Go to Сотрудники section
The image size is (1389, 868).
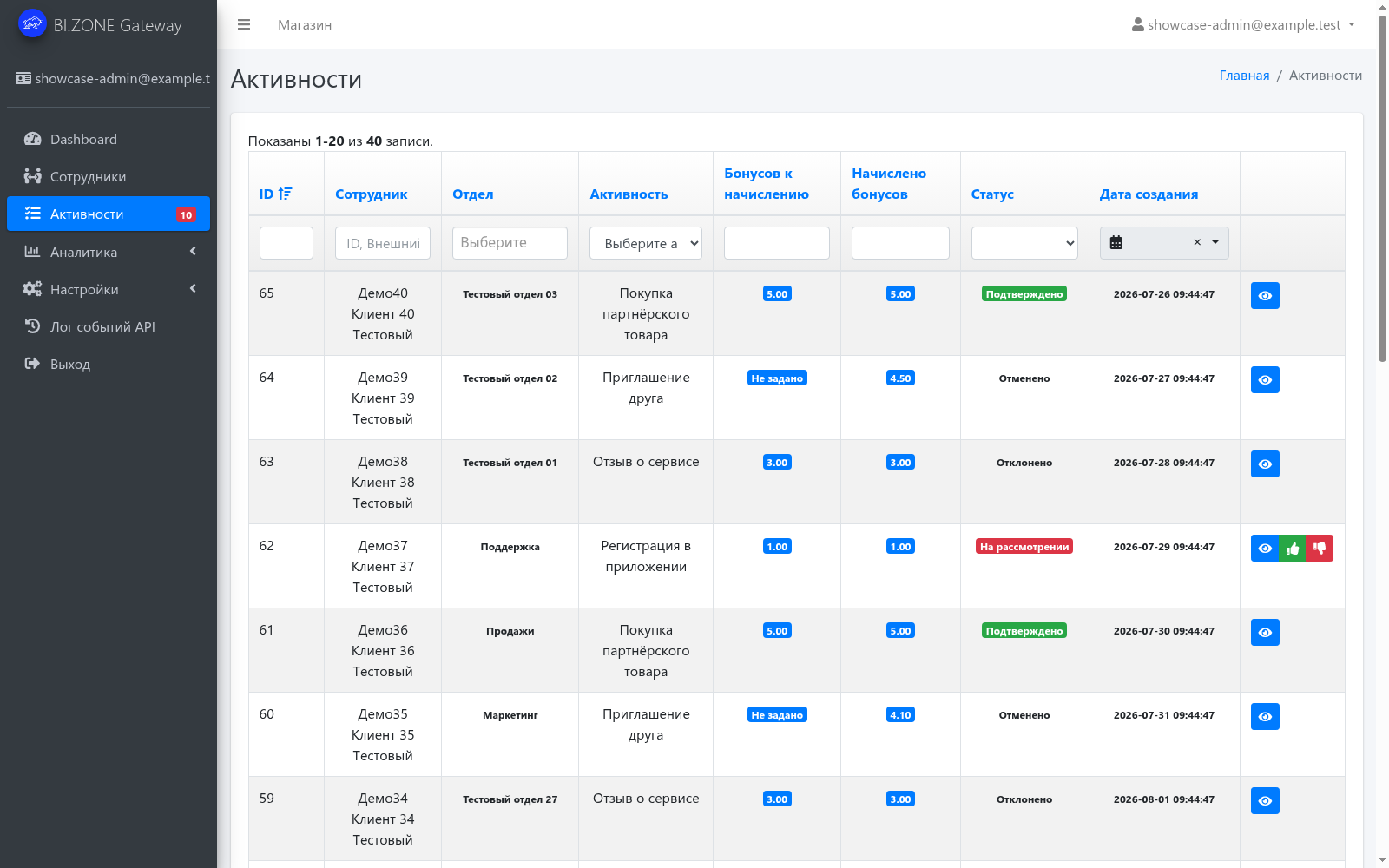point(109,176)
